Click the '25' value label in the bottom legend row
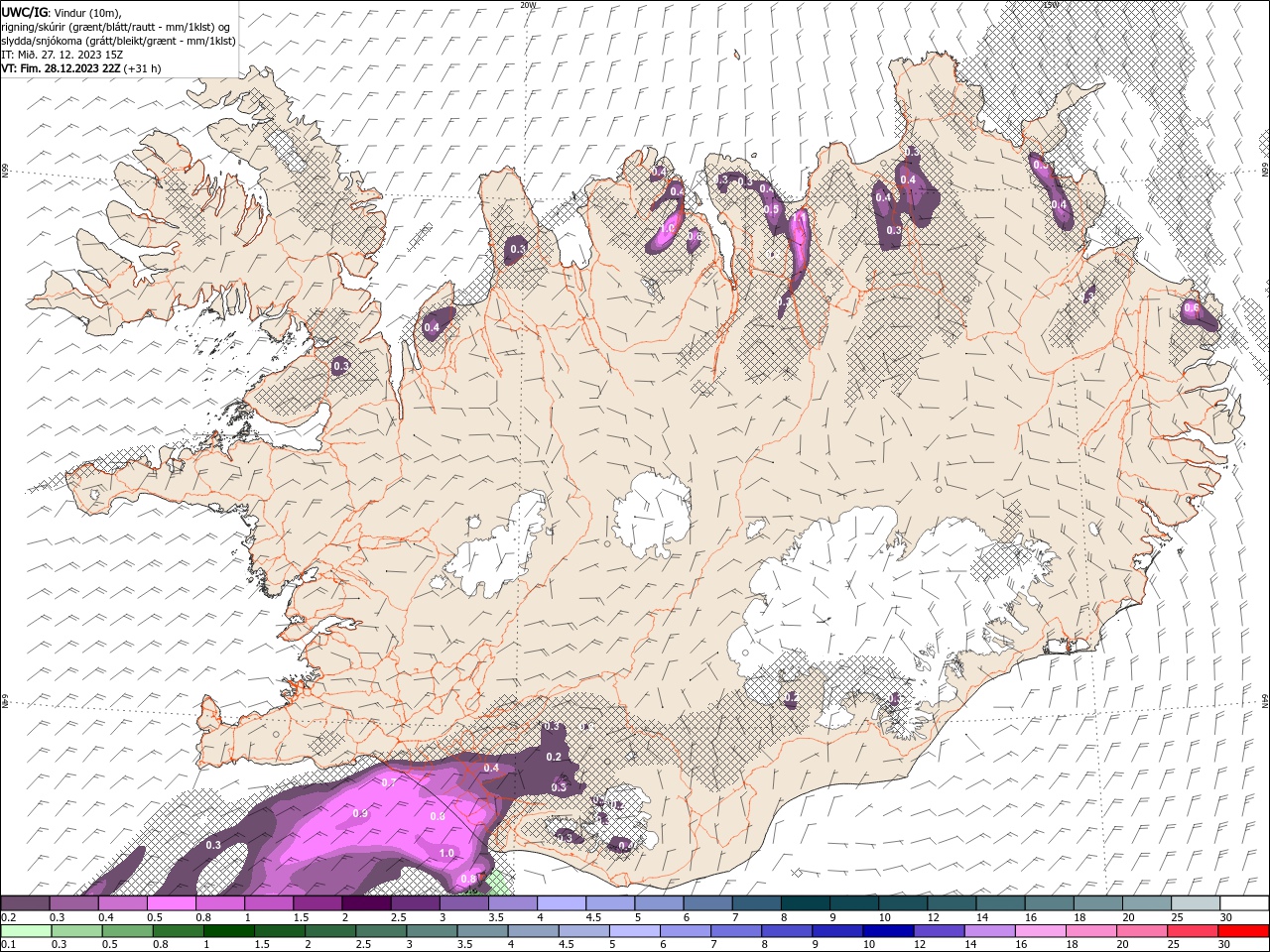 (1173, 945)
